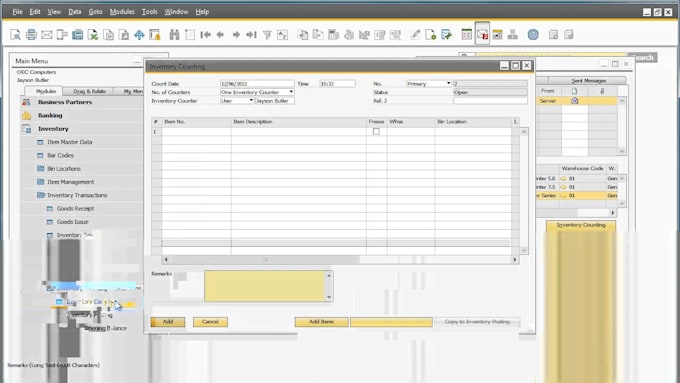Click the Bin Location column header
Screen dimensions: 680x383
pos(473,122)
